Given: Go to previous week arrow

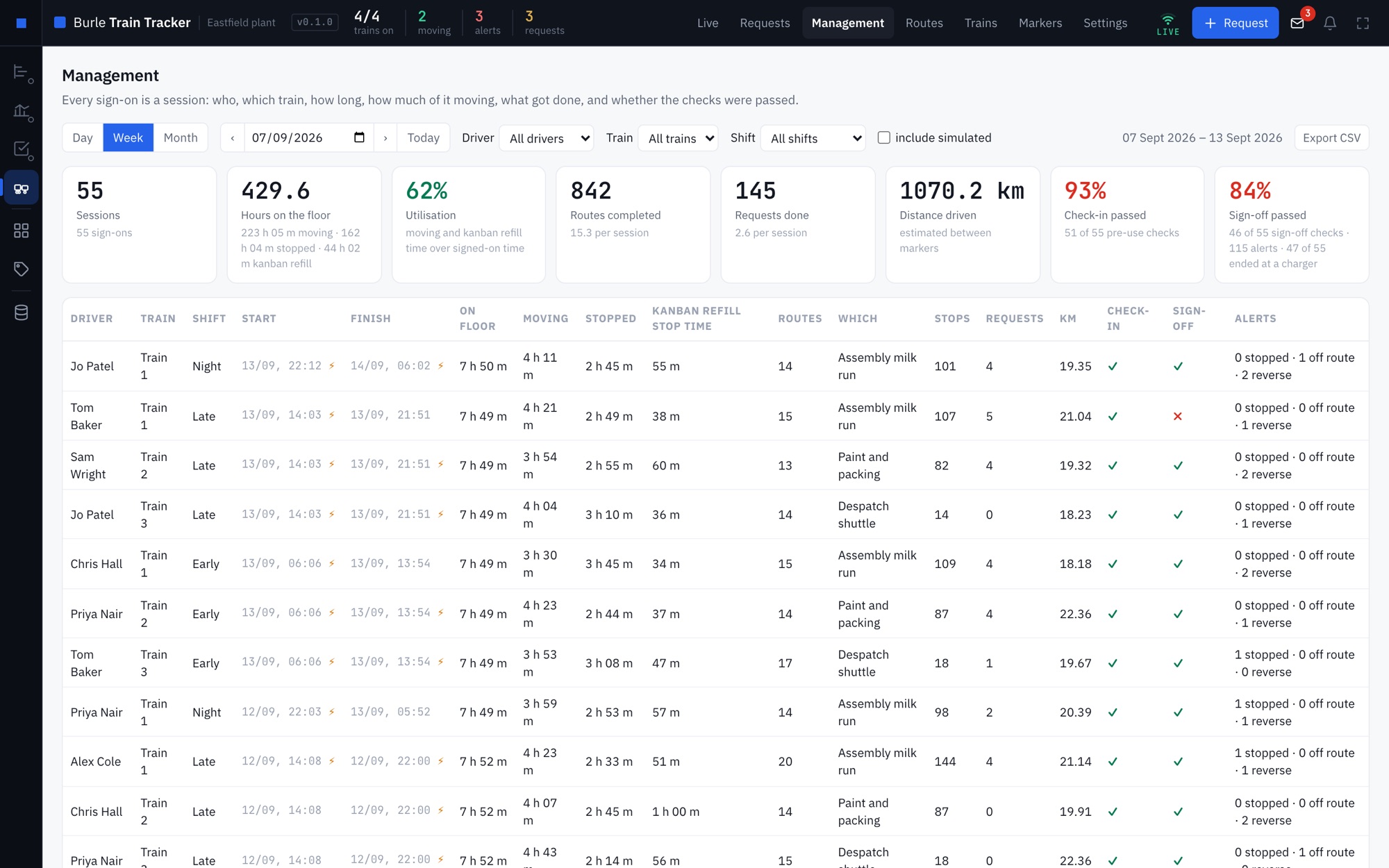Looking at the screenshot, I should click(x=233, y=137).
